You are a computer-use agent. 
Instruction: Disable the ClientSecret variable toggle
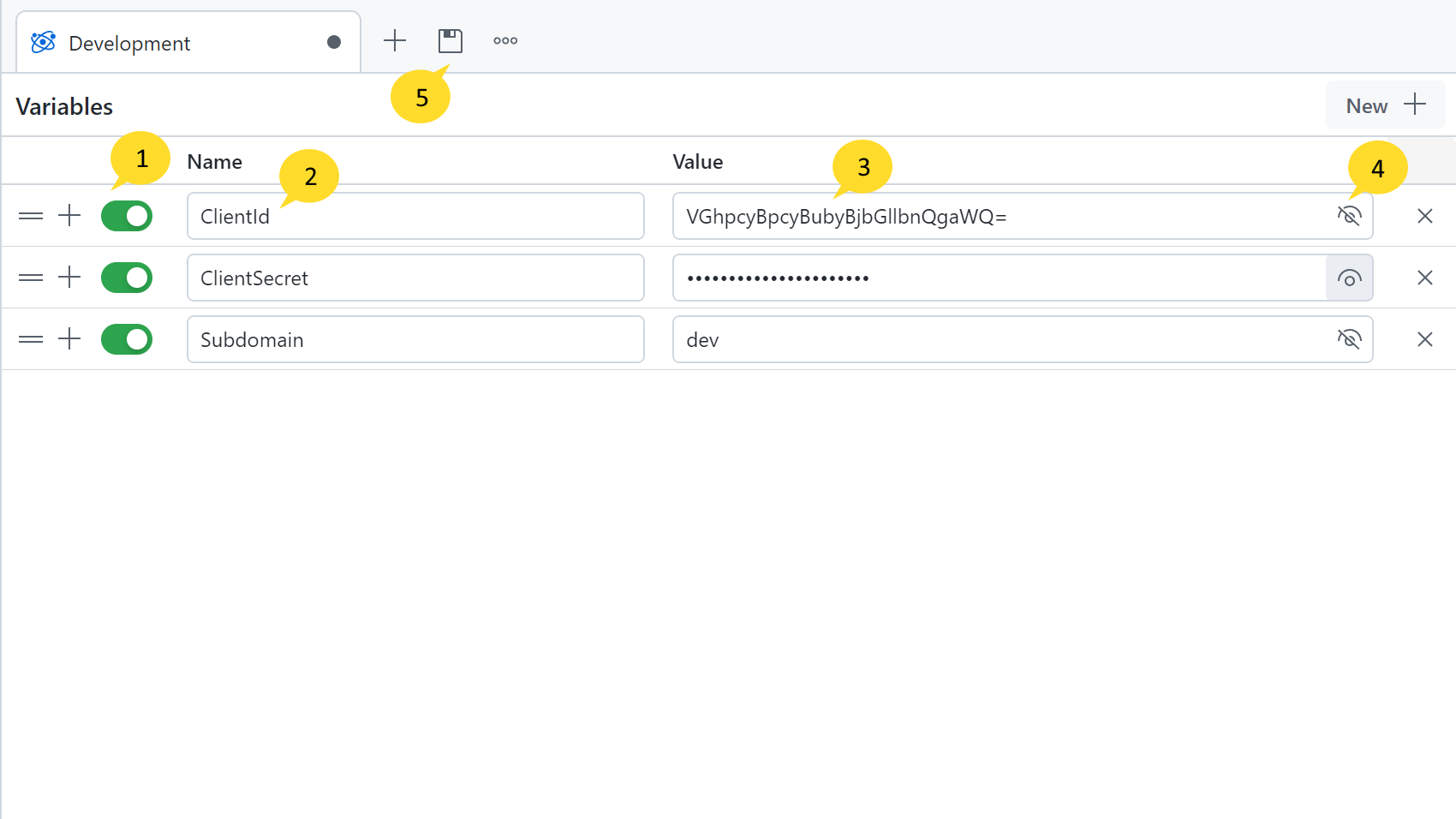point(127,278)
